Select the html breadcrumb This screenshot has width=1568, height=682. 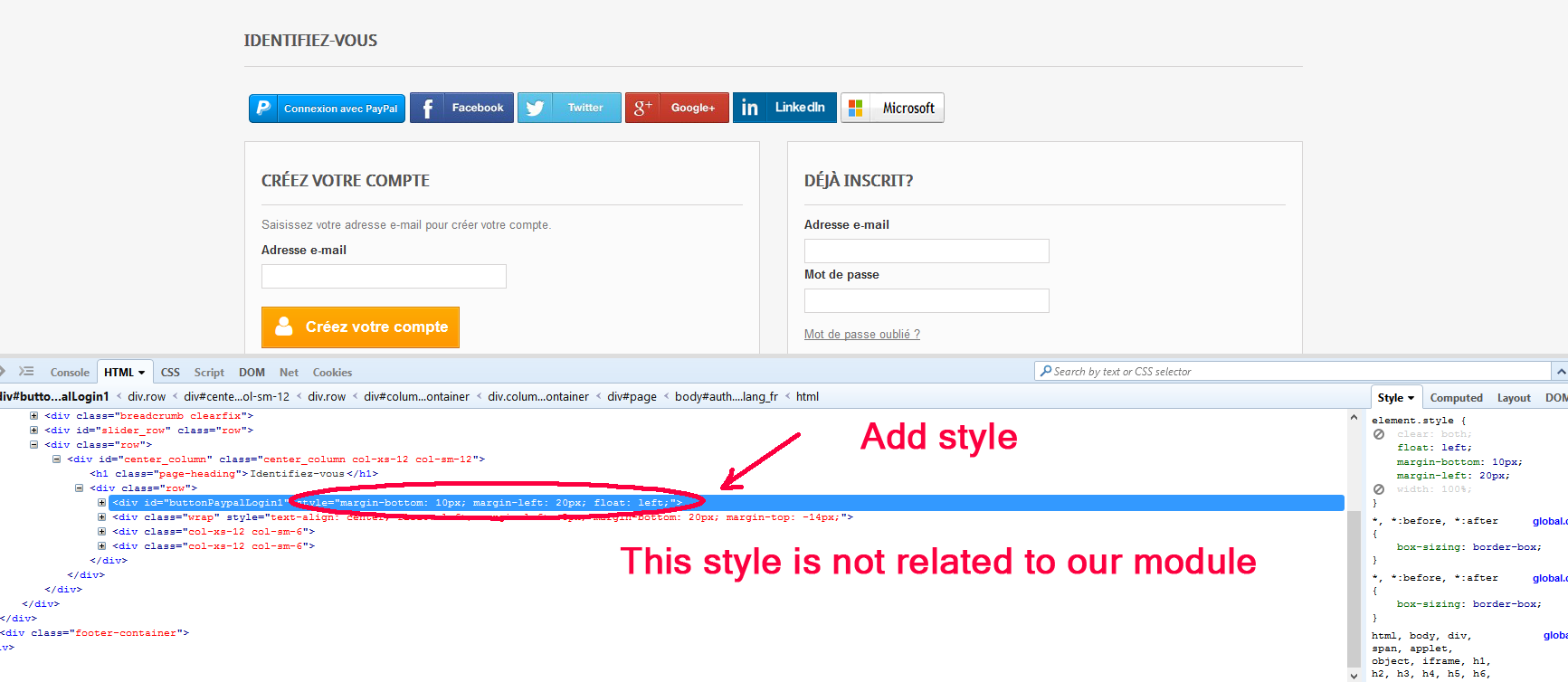tap(808, 397)
